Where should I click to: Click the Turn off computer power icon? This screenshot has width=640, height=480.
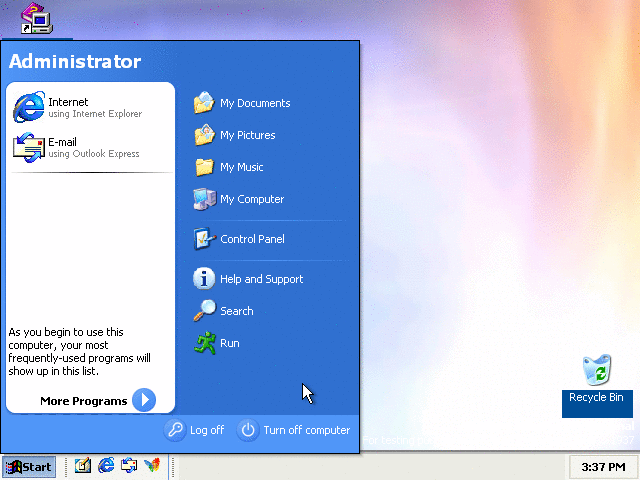pyautogui.click(x=248, y=430)
